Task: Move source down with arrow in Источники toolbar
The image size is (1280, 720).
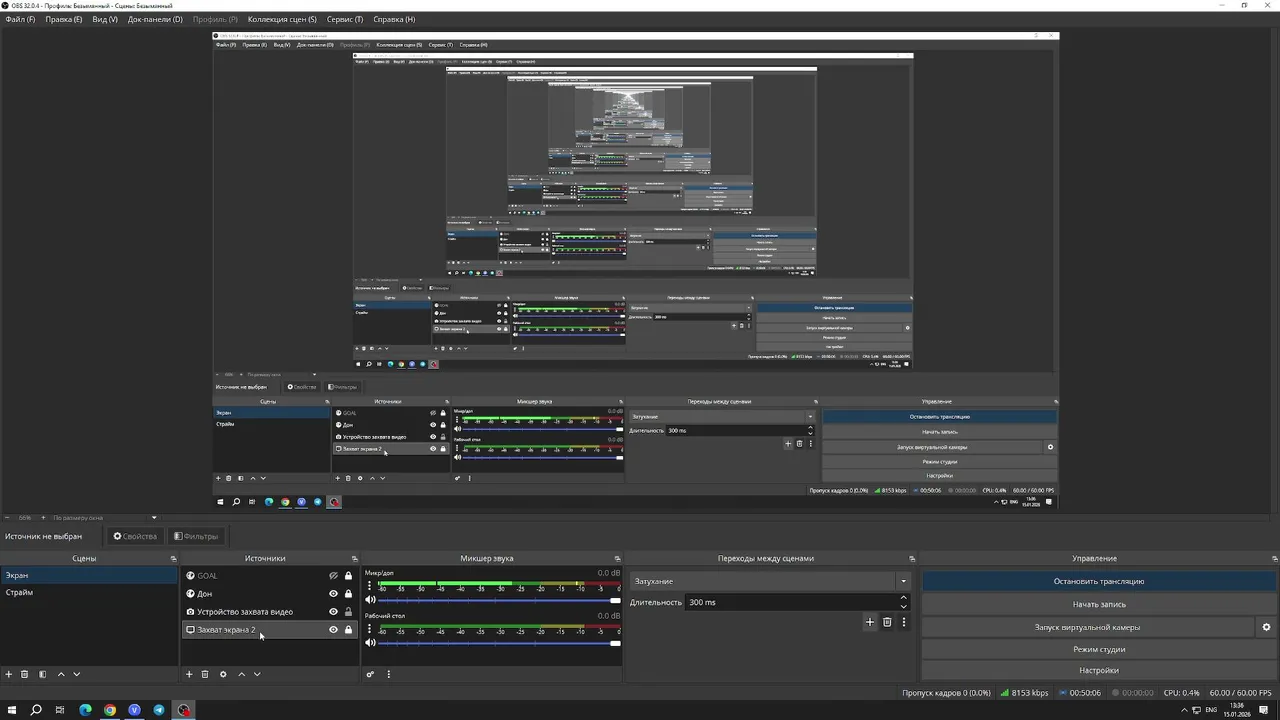Action: [257, 674]
